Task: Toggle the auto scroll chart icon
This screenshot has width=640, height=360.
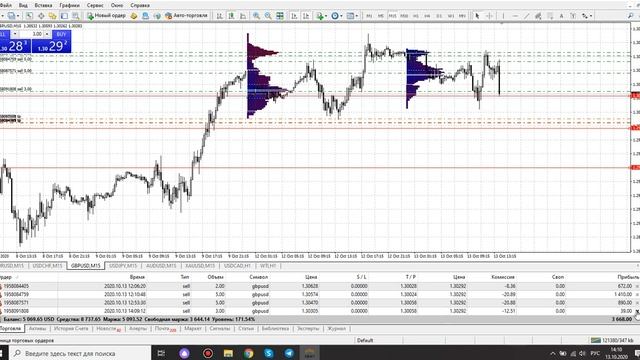Action: pyautogui.click(x=294, y=16)
